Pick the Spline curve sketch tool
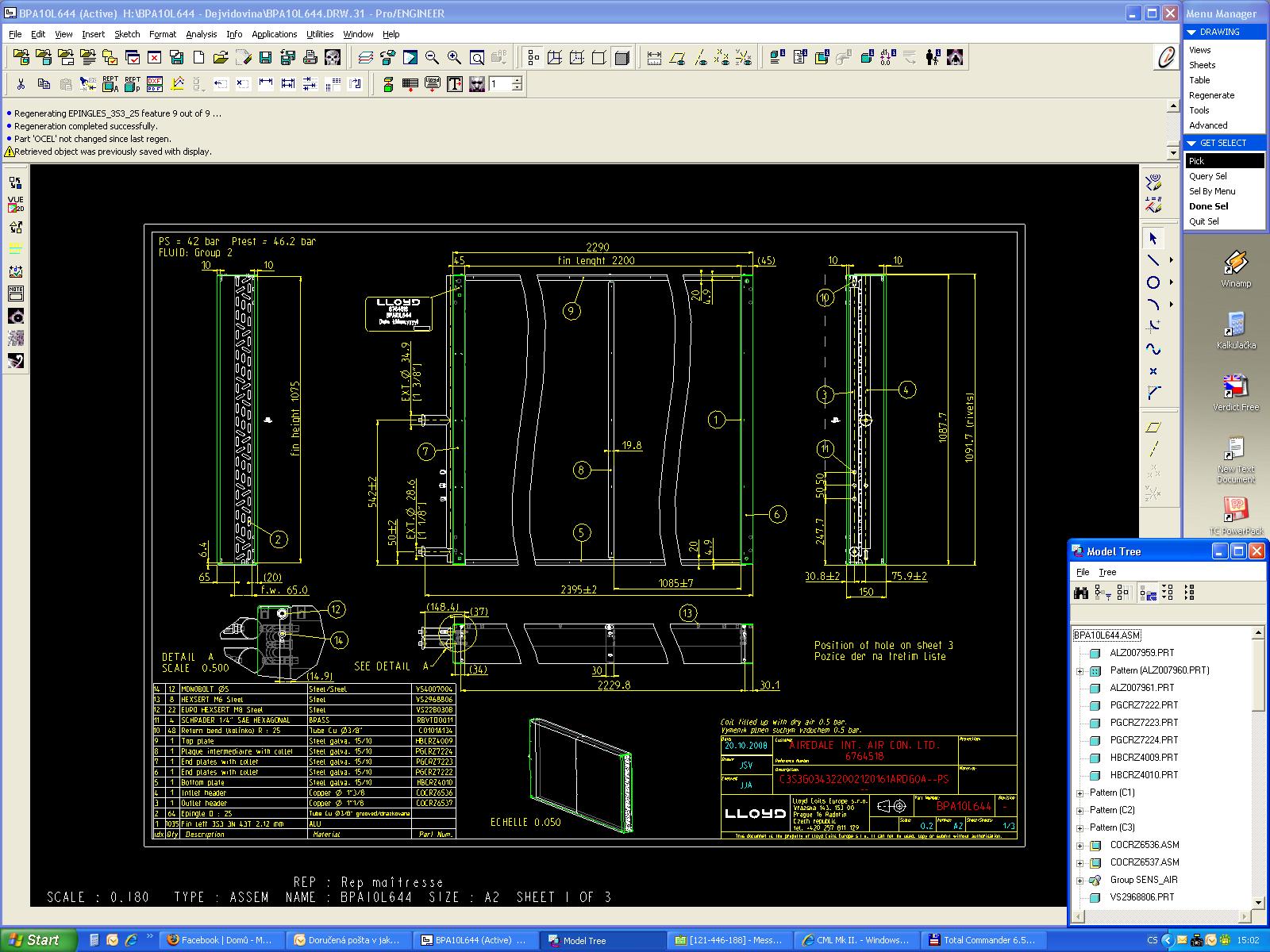The image size is (1270, 952). [x=1153, y=349]
